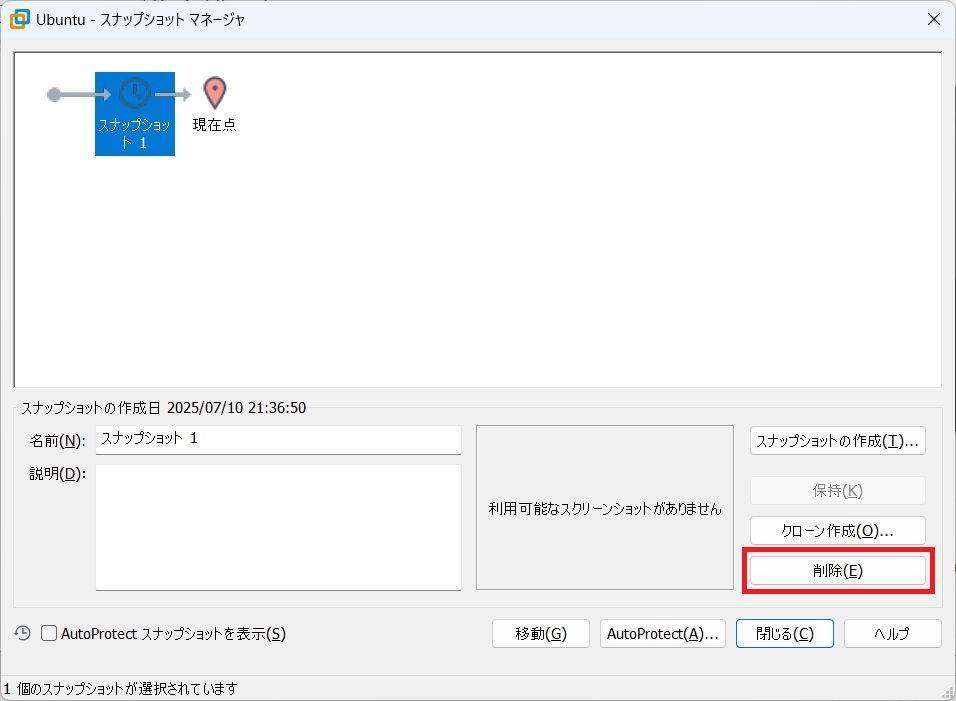Viewport: 956px width, 701px height.
Task: Select the スナップショット 1 snapshot node
Action: click(135, 113)
